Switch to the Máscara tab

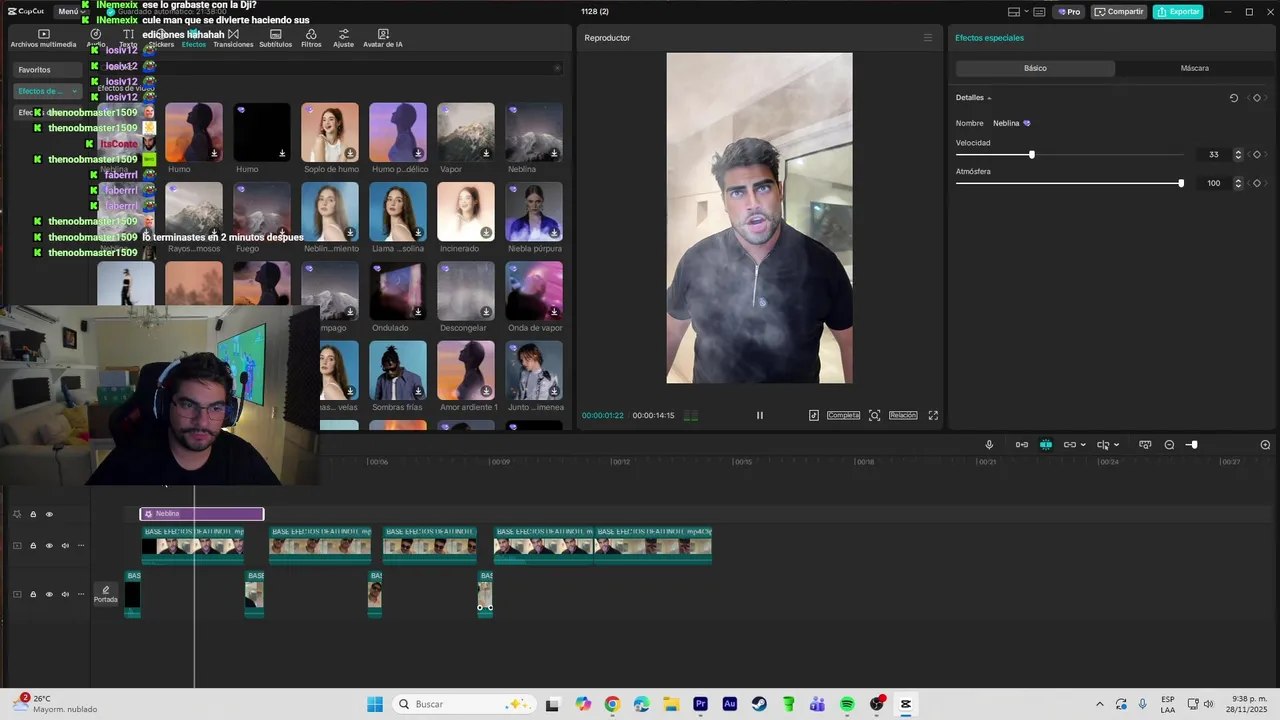1194,68
